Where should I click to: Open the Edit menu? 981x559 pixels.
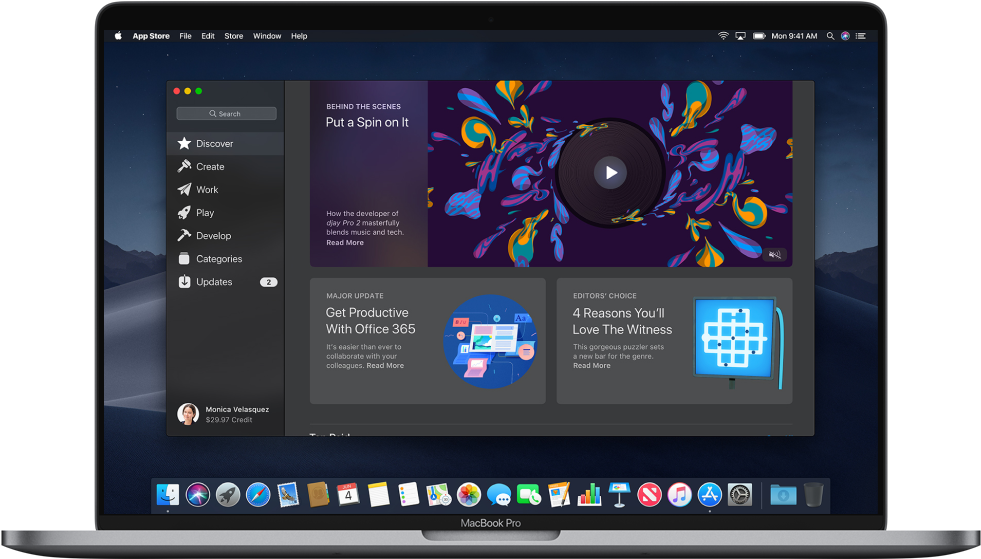[208, 36]
